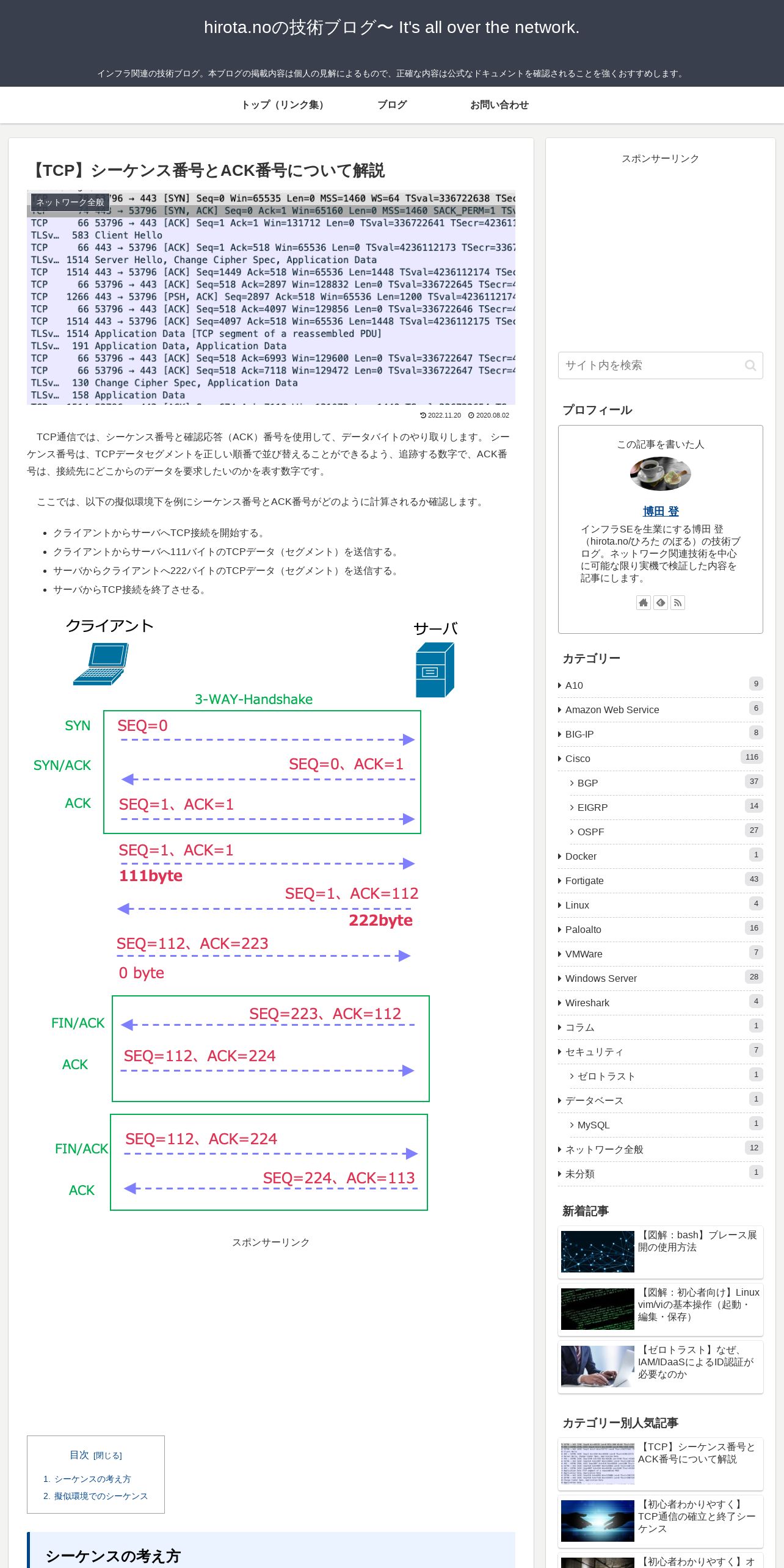This screenshot has width=784, height=1568.
Task: Open the ゼロトラスト IAM/IDaaS article thumbnail
Action: click(x=597, y=1367)
